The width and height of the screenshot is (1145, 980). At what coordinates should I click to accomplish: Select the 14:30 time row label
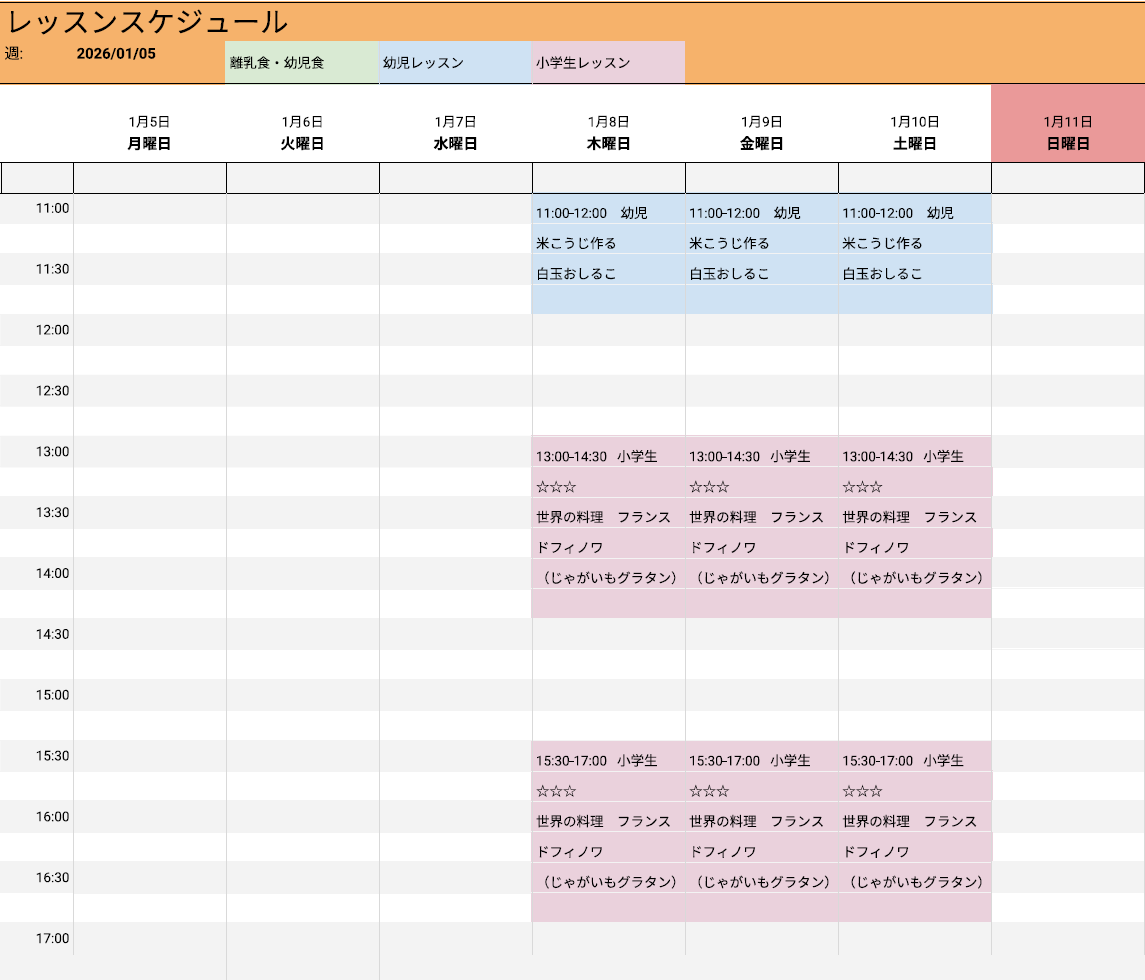tap(52, 634)
